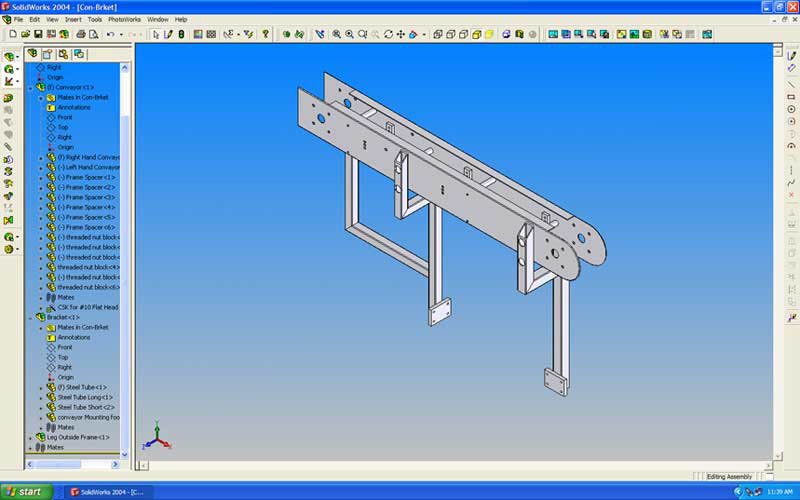Expand the Leg Outside Frame<1> node

(x=31, y=438)
